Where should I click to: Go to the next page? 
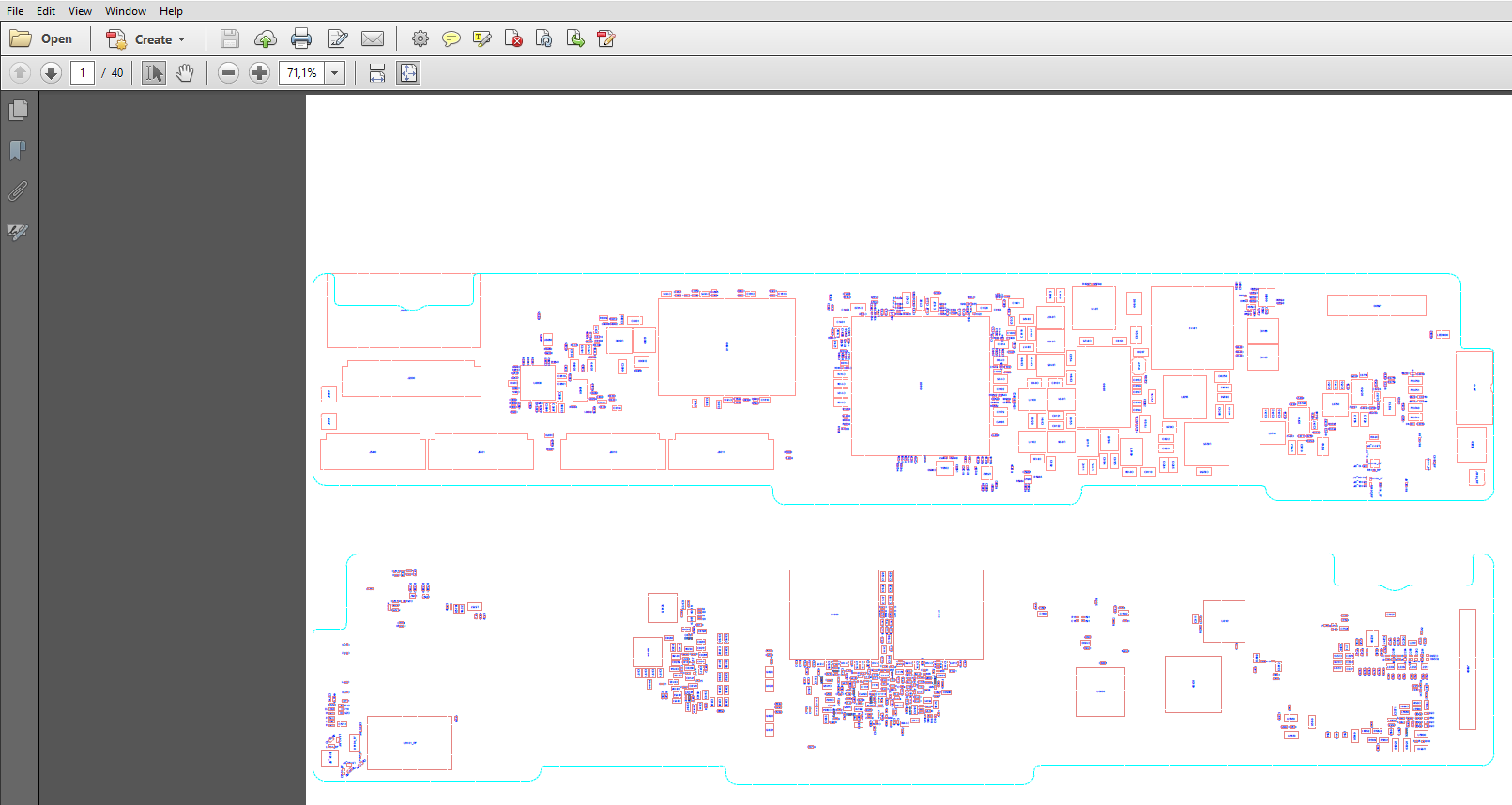point(51,73)
